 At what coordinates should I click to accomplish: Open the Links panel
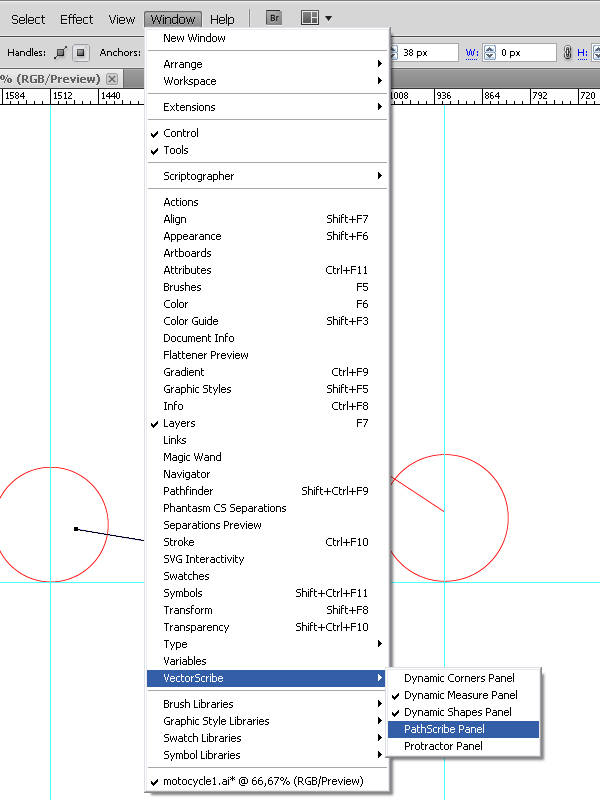267,440
